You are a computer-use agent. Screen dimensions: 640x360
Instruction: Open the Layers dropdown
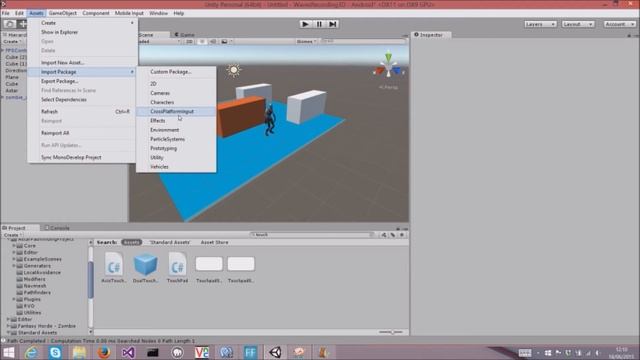540,24
